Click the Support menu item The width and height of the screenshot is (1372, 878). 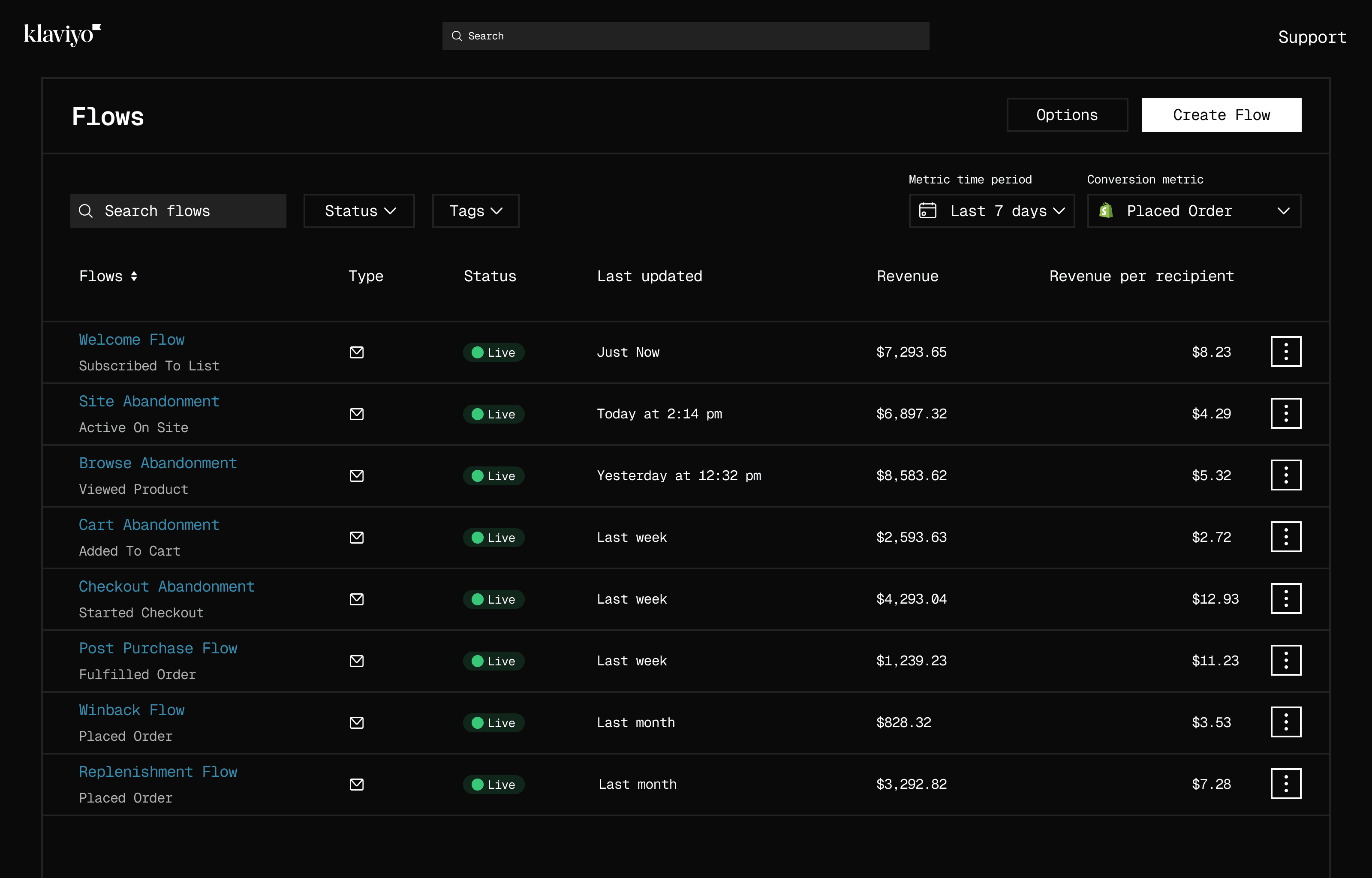coord(1312,38)
